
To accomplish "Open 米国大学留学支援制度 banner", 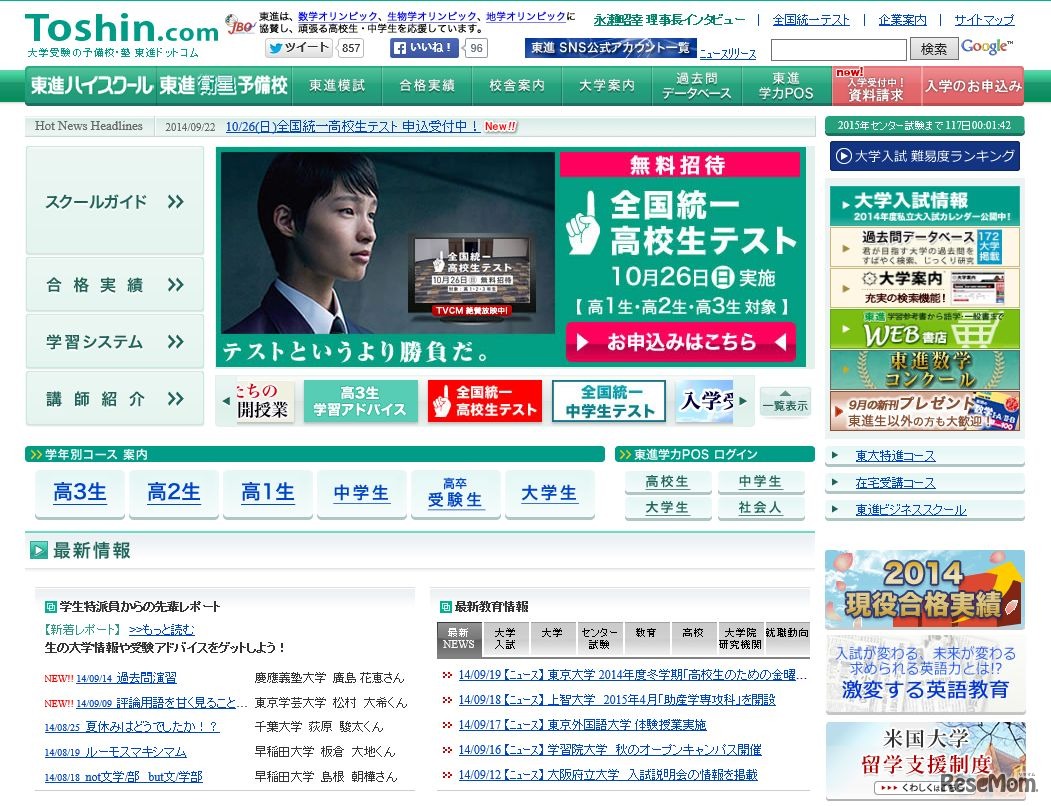I will (x=924, y=760).
